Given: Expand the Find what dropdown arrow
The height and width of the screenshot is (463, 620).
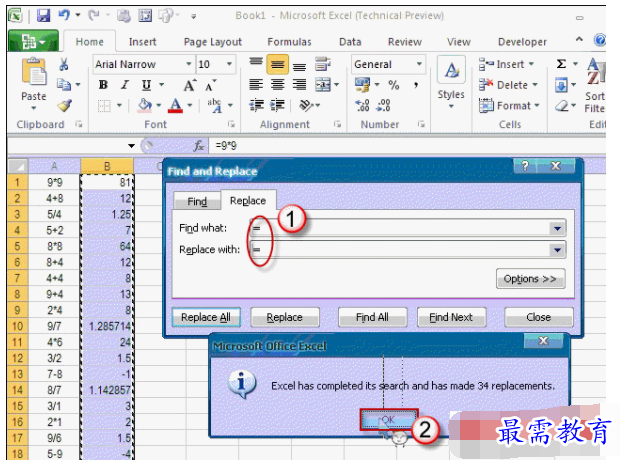Looking at the screenshot, I should point(557,228).
